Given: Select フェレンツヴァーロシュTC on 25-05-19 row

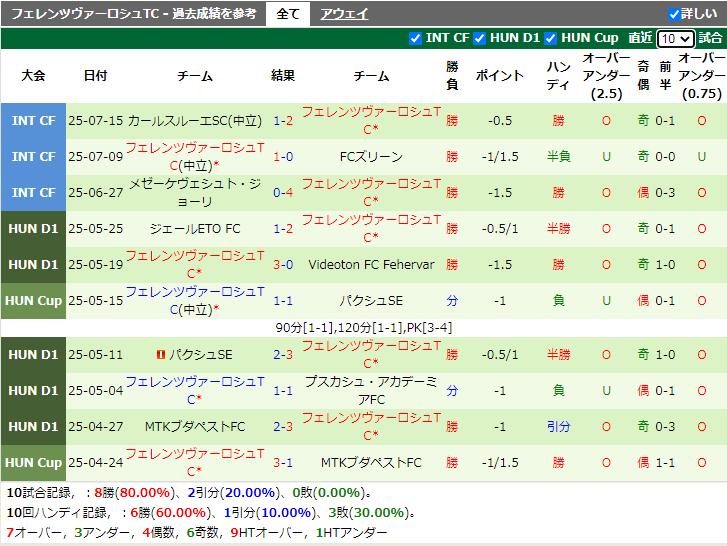Looking at the screenshot, I should [195, 265].
